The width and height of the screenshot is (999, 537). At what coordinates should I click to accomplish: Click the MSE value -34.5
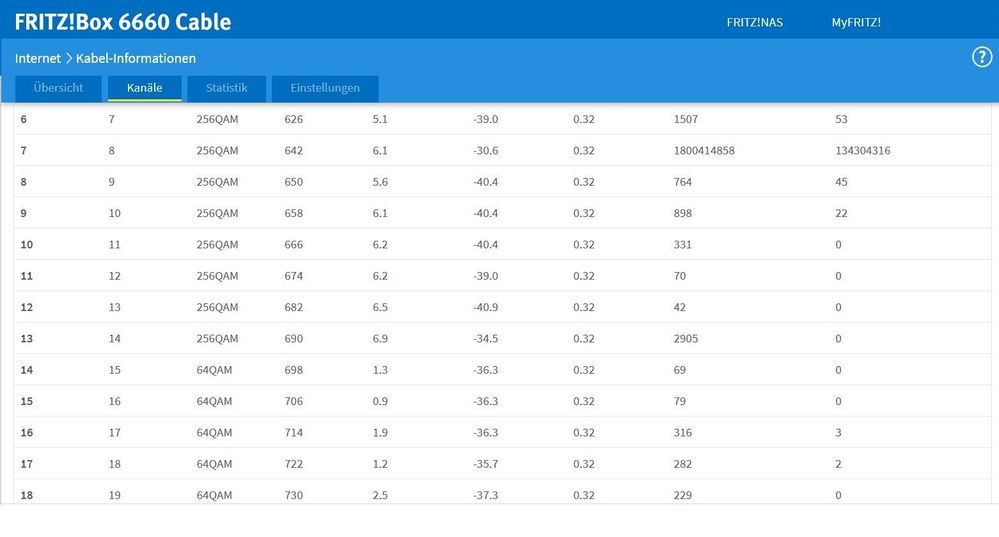pyautogui.click(x=485, y=339)
